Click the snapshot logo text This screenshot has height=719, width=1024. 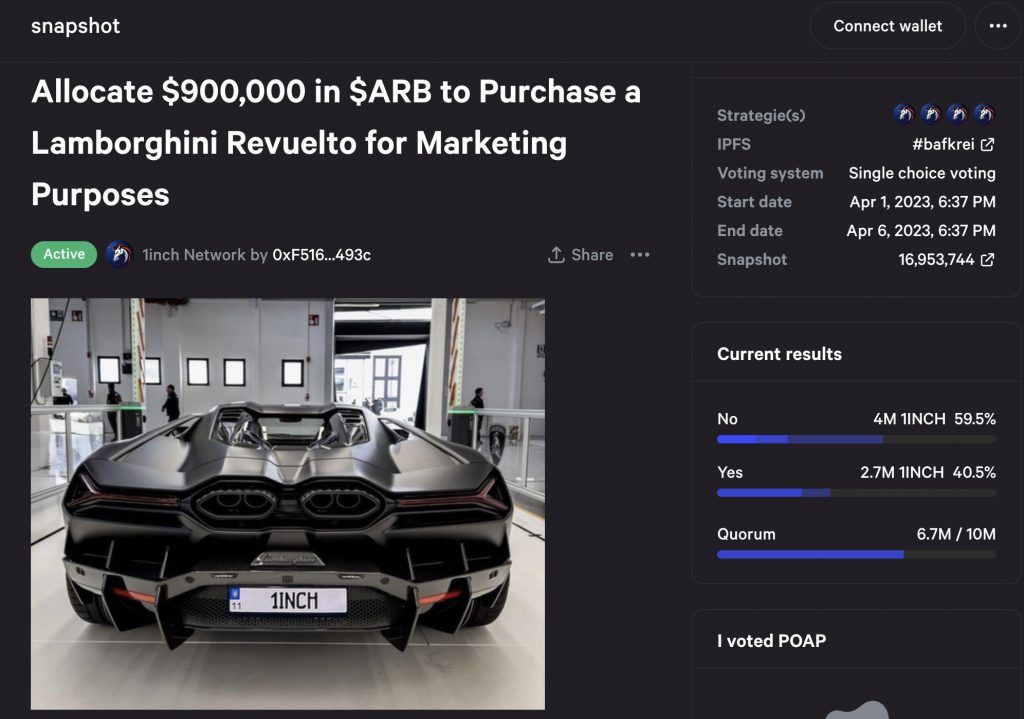coord(75,26)
